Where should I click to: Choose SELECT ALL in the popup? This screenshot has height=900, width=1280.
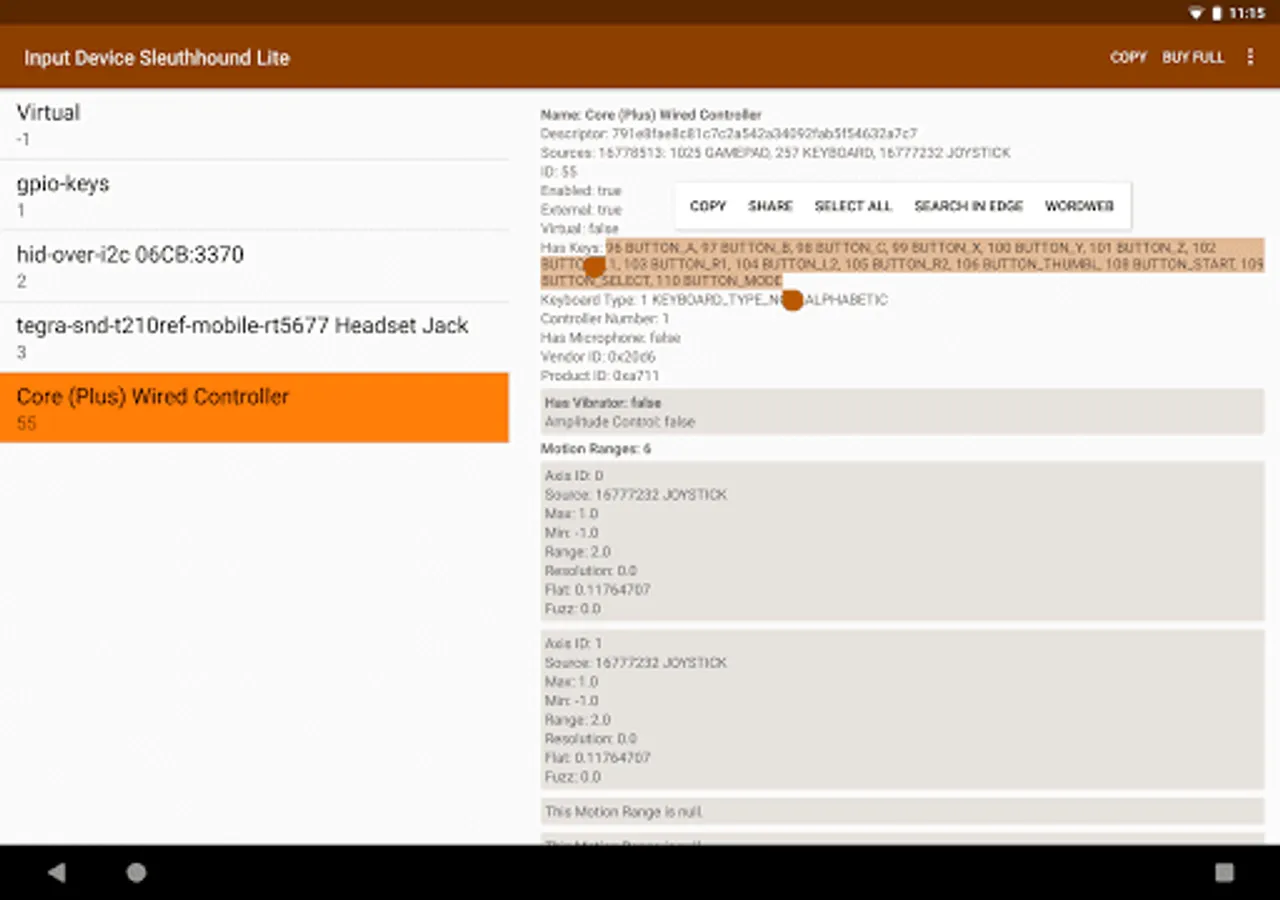point(853,206)
